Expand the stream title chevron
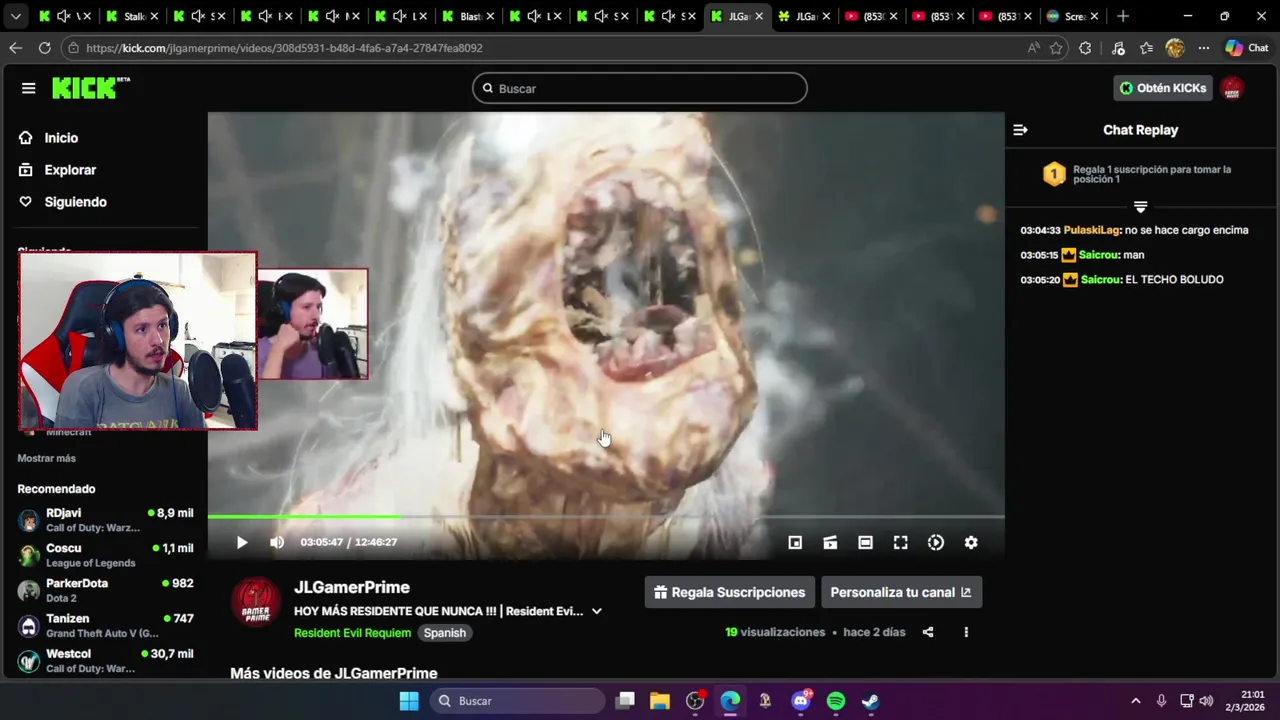The height and width of the screenshot is (720, 1280). point(597,611)
